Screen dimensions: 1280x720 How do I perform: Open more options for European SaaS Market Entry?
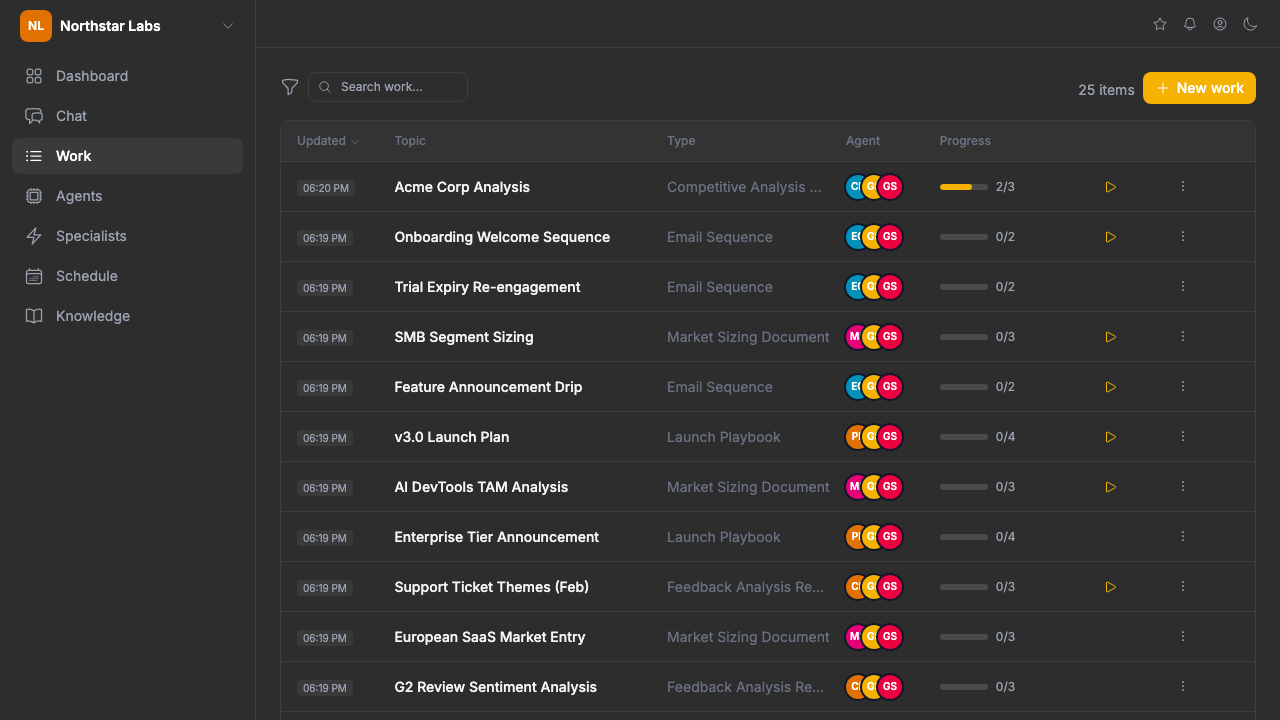[1183, 637]
